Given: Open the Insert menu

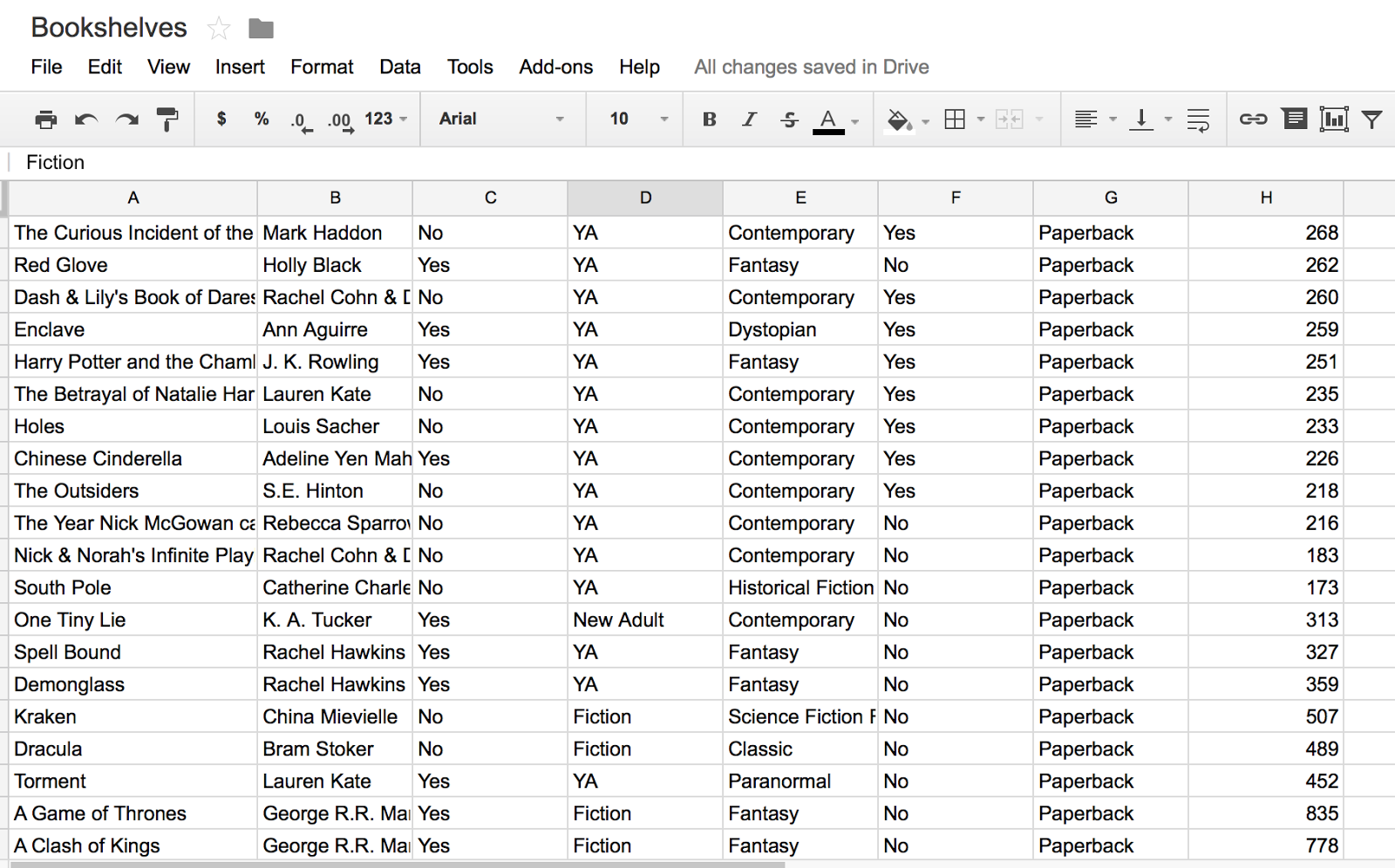Looking at the screenshot, I should tap(240, 67).
